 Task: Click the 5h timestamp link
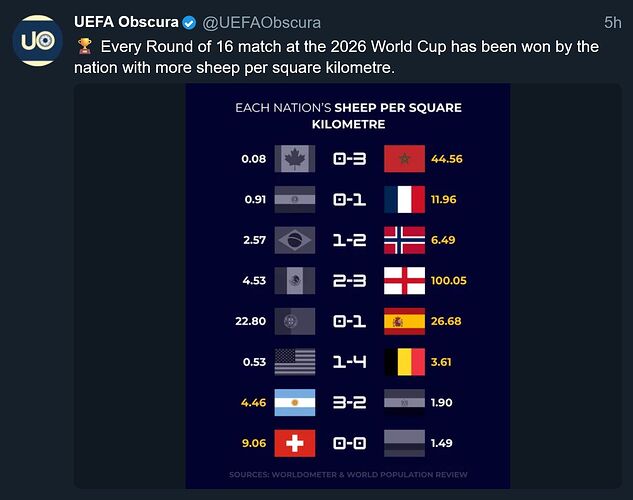click(x=612, y=23)
